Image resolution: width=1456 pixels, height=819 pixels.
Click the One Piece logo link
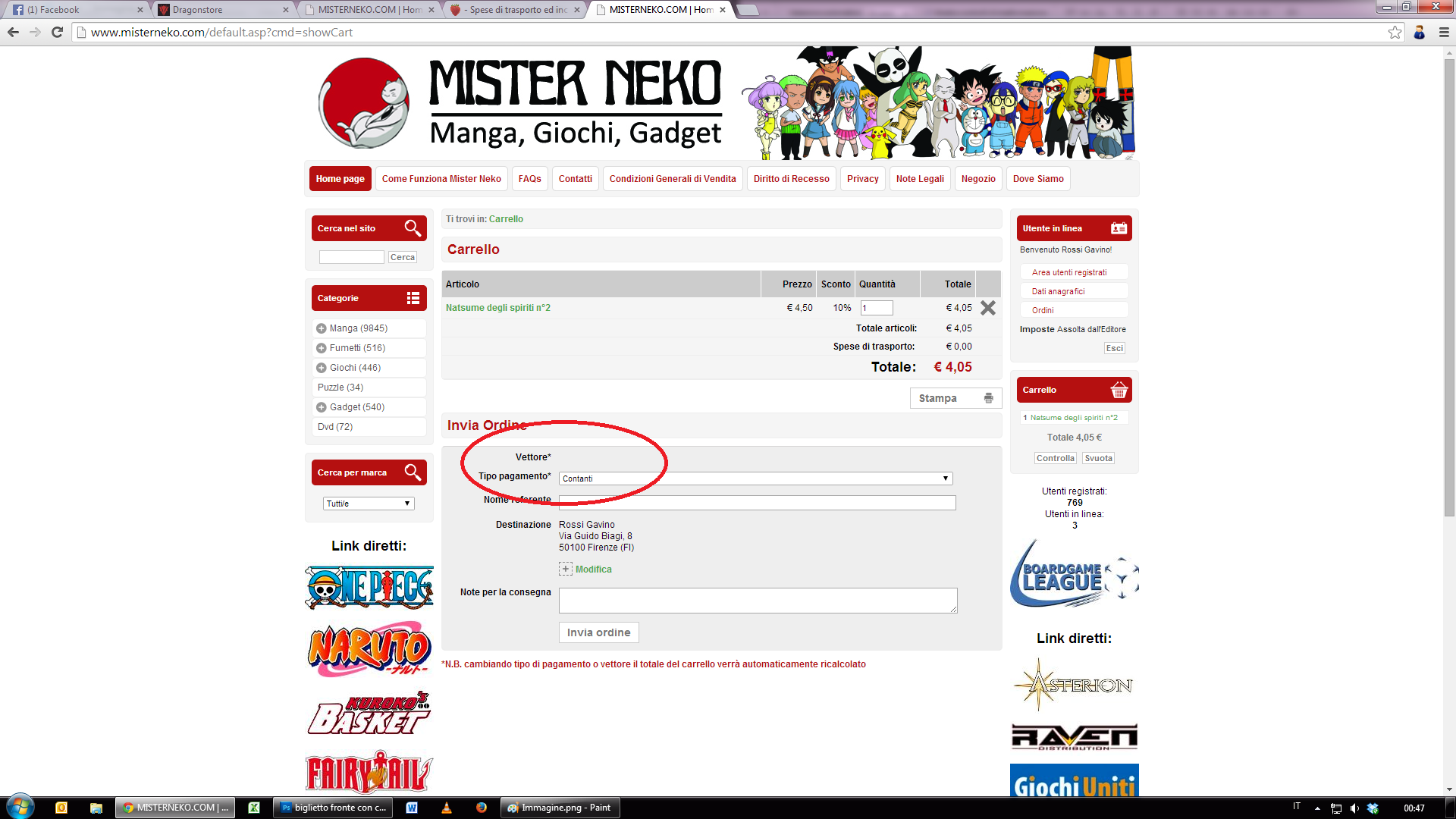coord(369,588)
